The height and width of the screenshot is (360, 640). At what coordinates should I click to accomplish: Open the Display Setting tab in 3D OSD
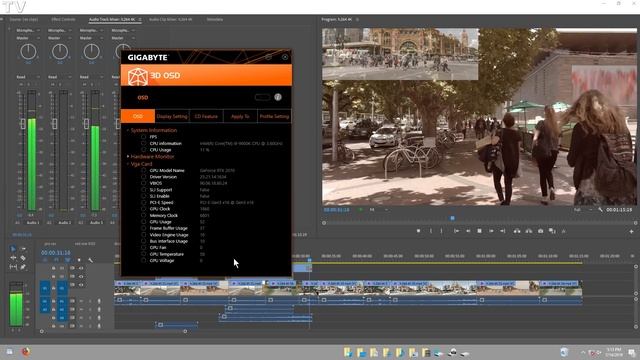(x=172, y=116)
